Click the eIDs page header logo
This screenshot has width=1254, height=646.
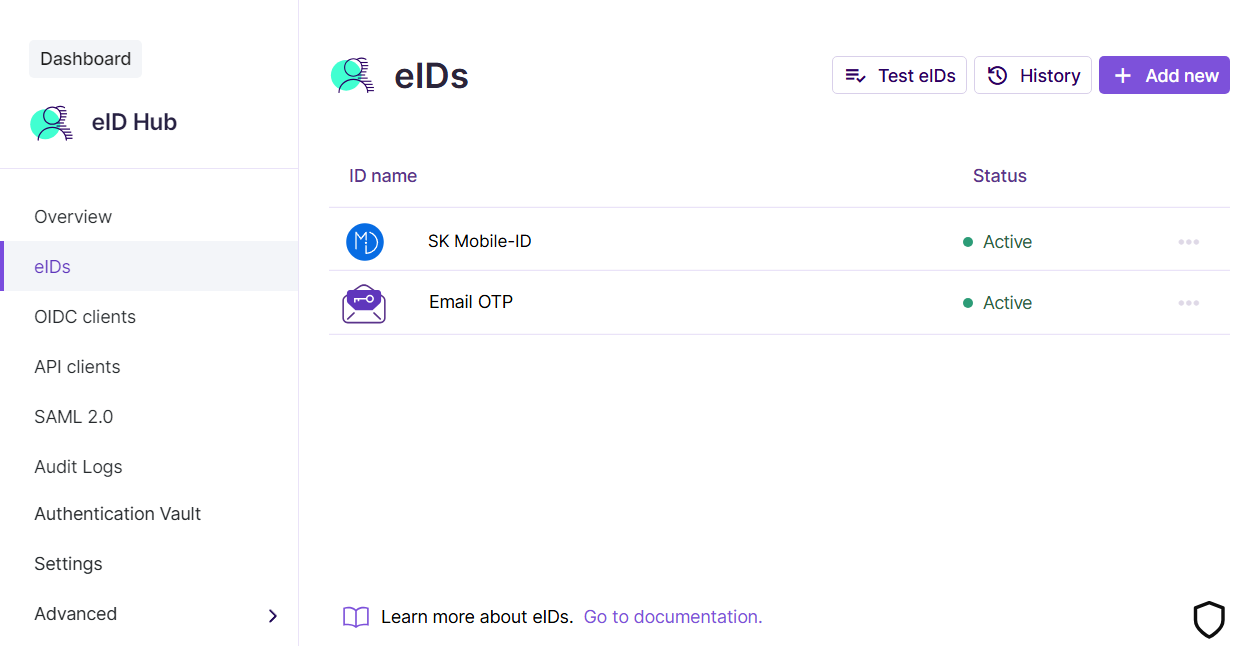tap(353, 76)
